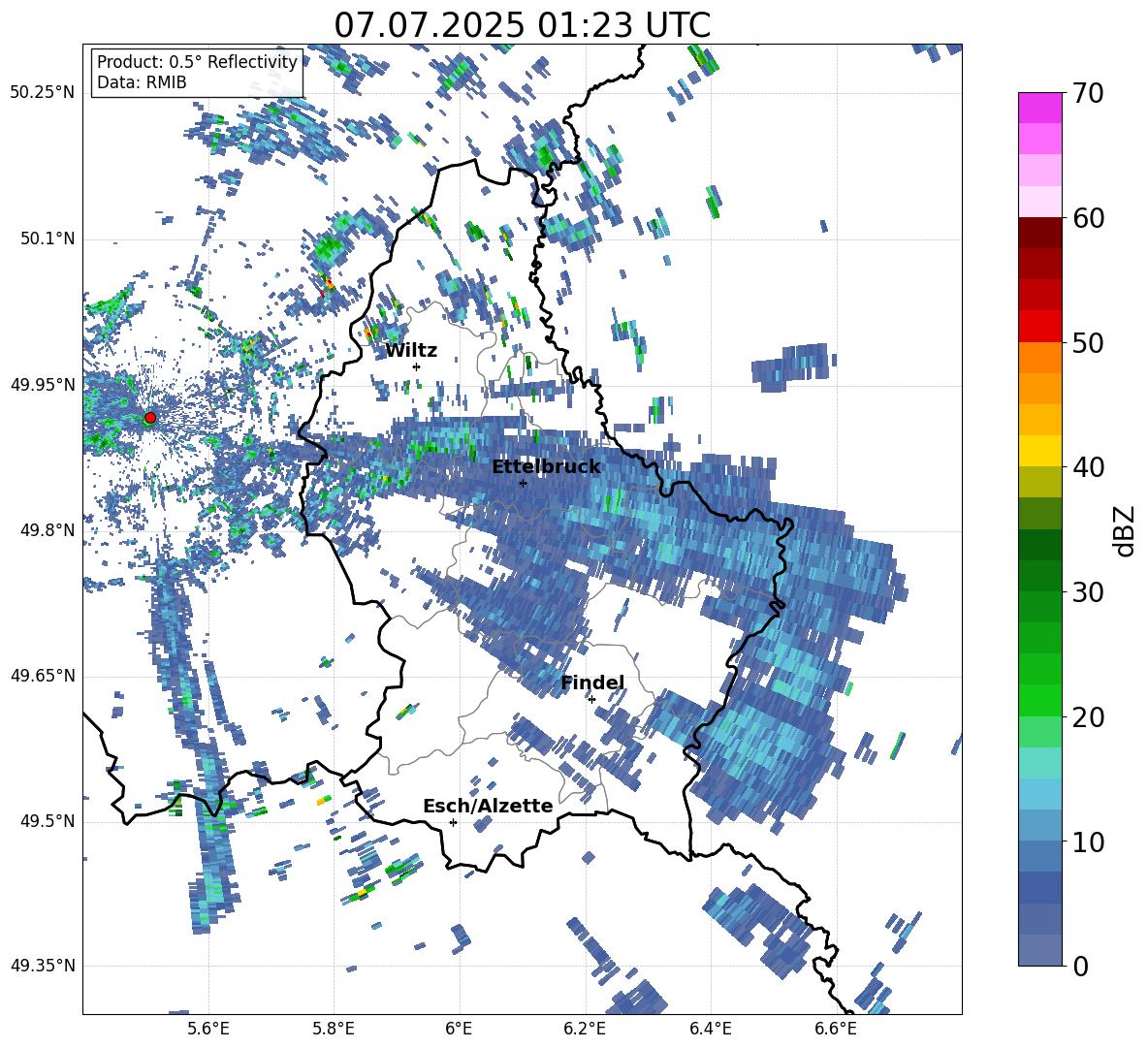This screenshot has width=1148, height=1048.
Task: Click the 'Product: 0.5° Reflectivity' text
Action: 197,62
